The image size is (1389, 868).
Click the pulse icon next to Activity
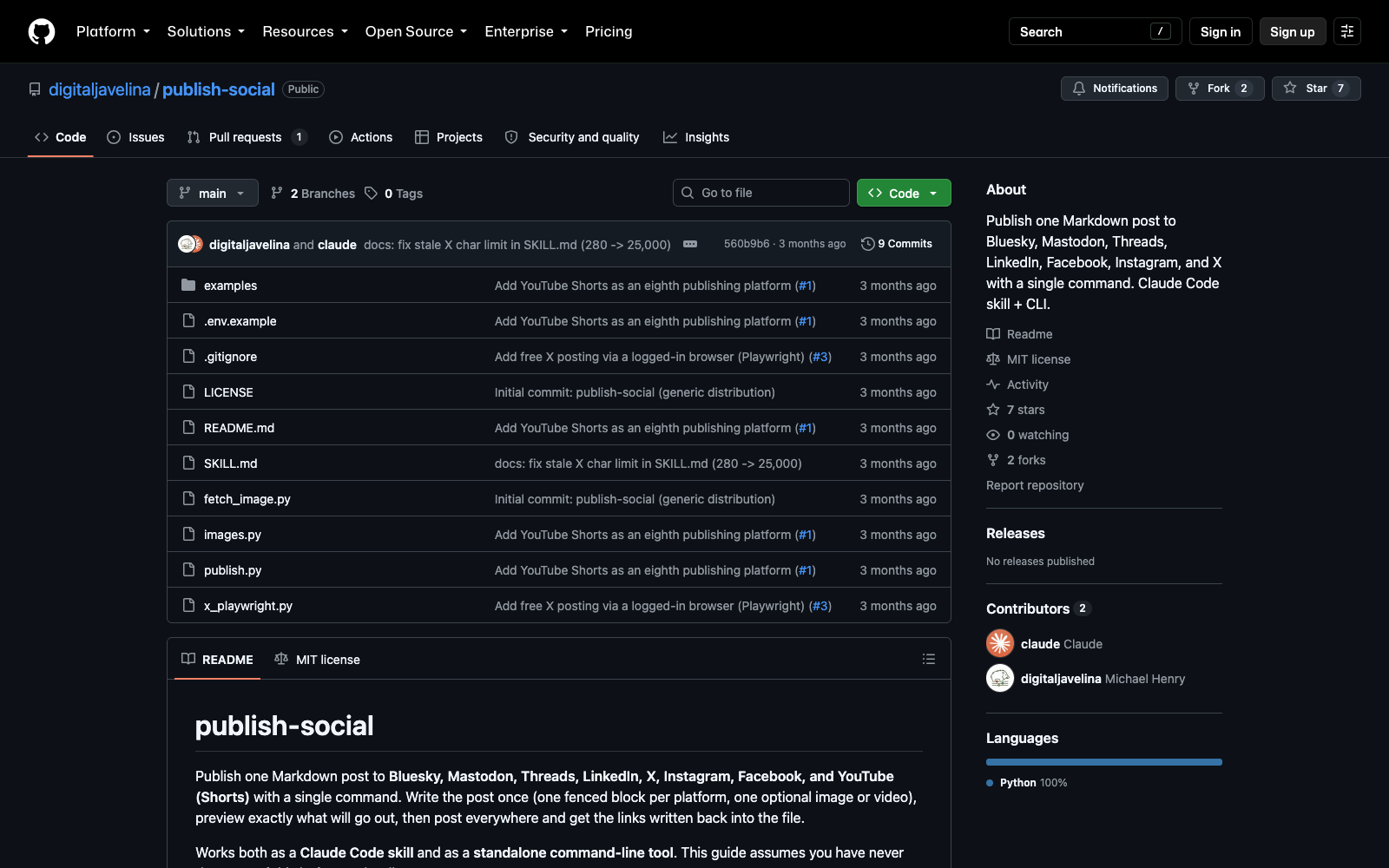(x=993, y=385)
